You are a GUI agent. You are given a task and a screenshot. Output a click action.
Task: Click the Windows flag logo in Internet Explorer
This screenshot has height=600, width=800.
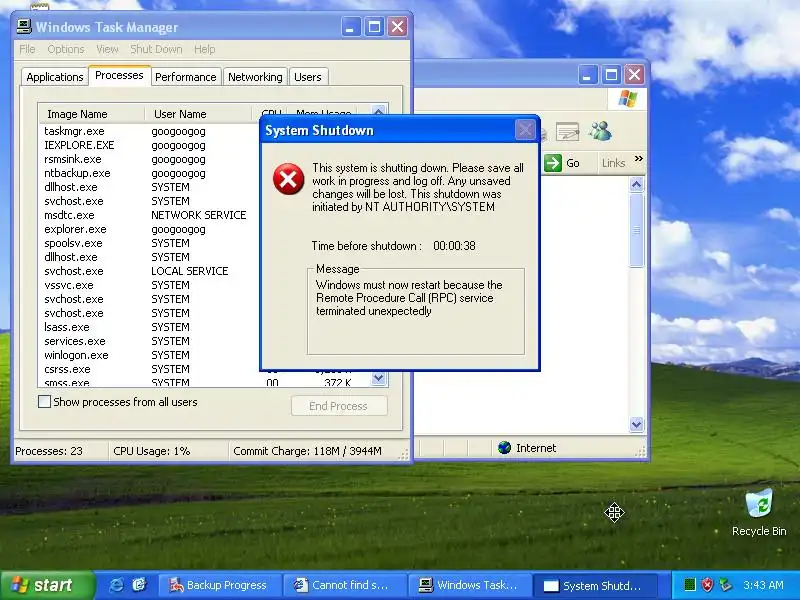click(628, 98)
